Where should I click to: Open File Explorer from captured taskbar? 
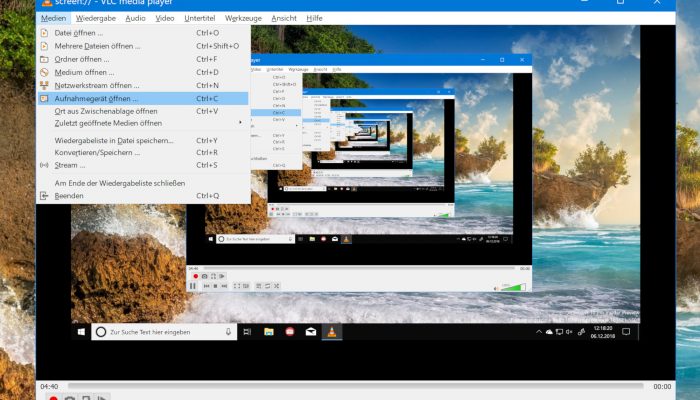[269, 332]
